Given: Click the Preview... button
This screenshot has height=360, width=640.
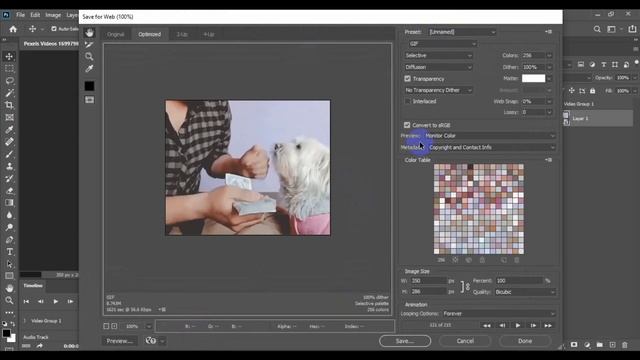Looking at the screenshot, I should [x=120, y=341].
